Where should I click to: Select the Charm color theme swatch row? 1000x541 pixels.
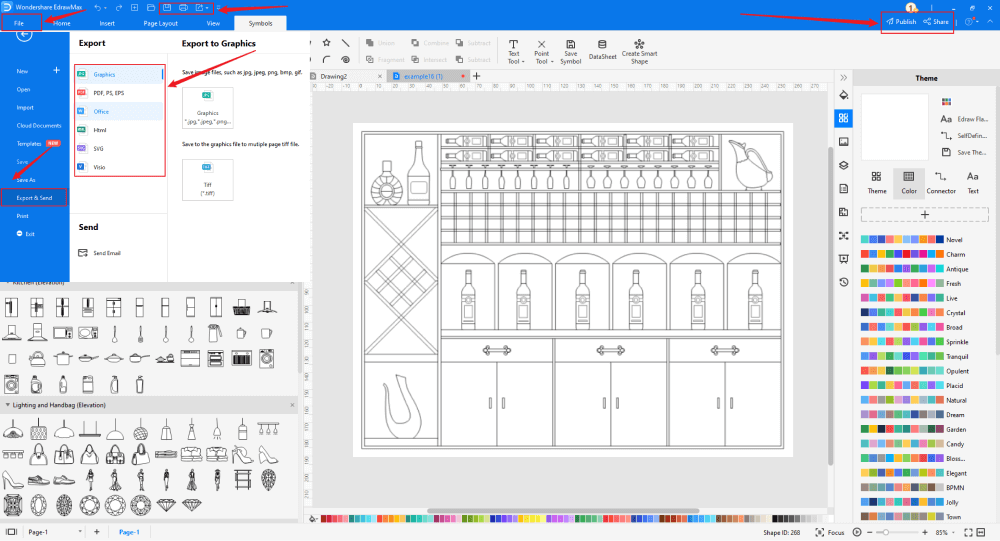click(900, 254)
